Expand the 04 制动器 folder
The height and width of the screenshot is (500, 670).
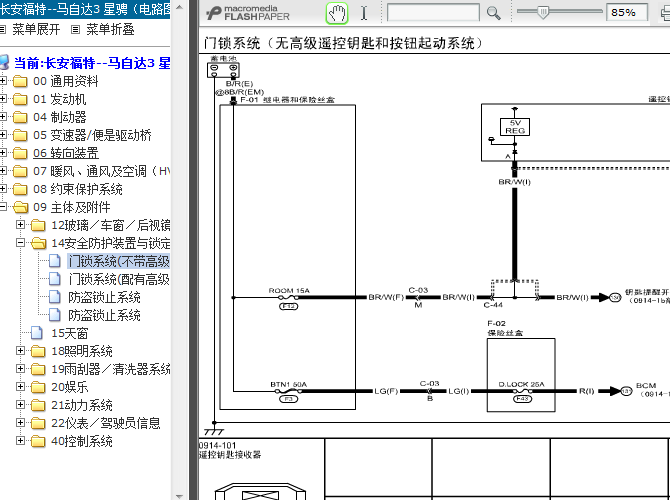click(x=3, y=117)
